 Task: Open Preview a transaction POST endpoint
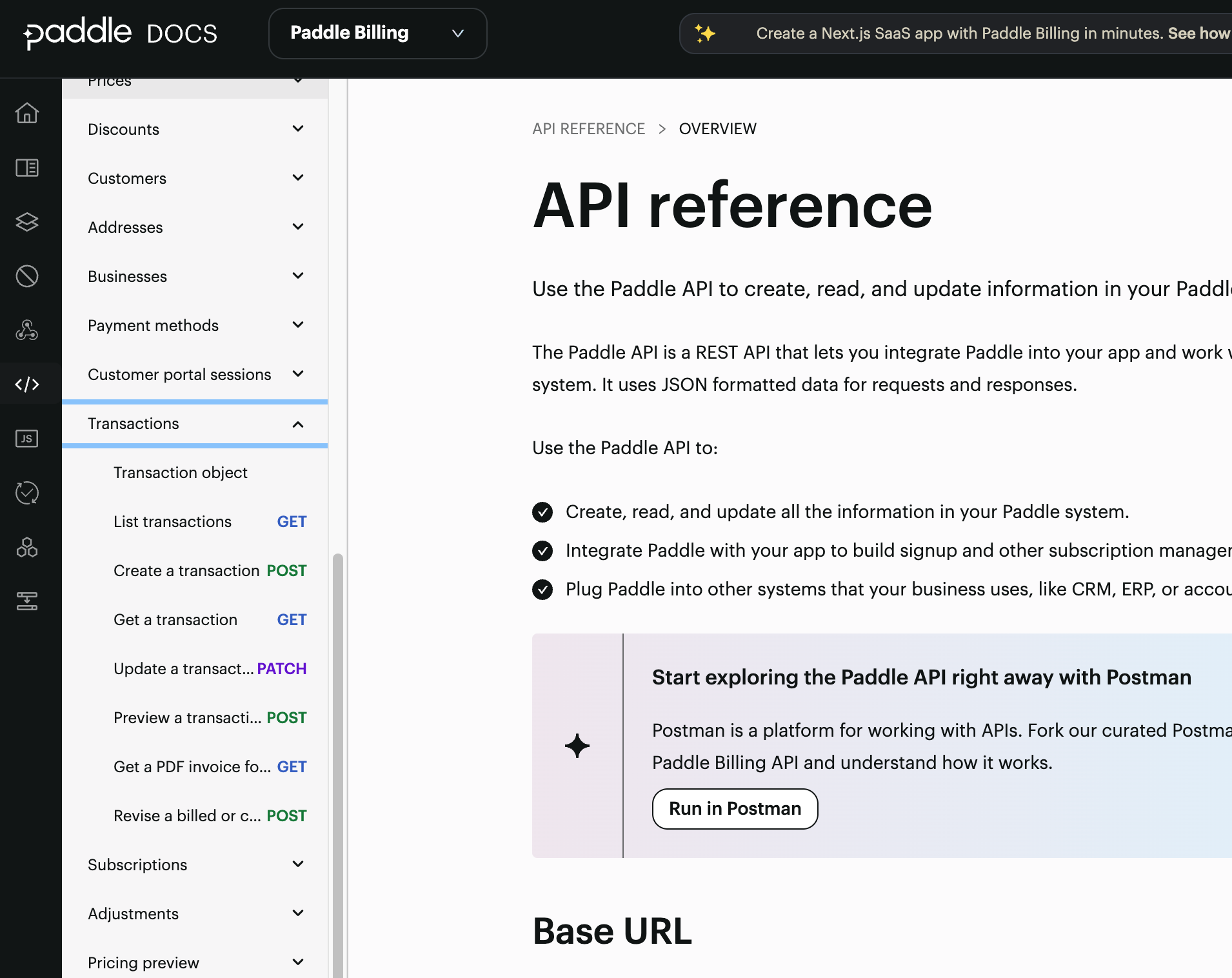(195, 717)
